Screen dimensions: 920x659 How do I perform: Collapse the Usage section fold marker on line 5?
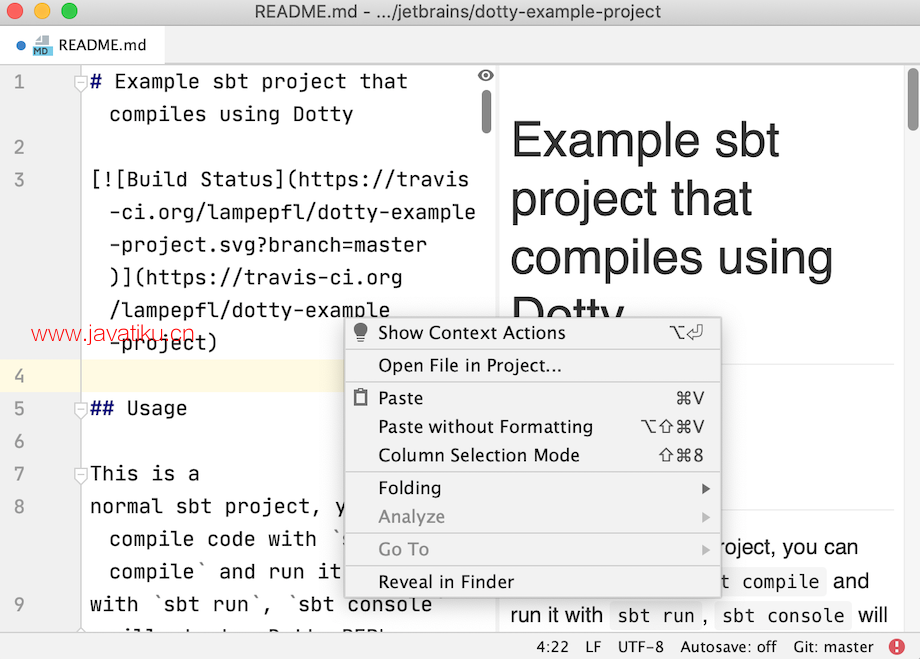coord(81,410)
